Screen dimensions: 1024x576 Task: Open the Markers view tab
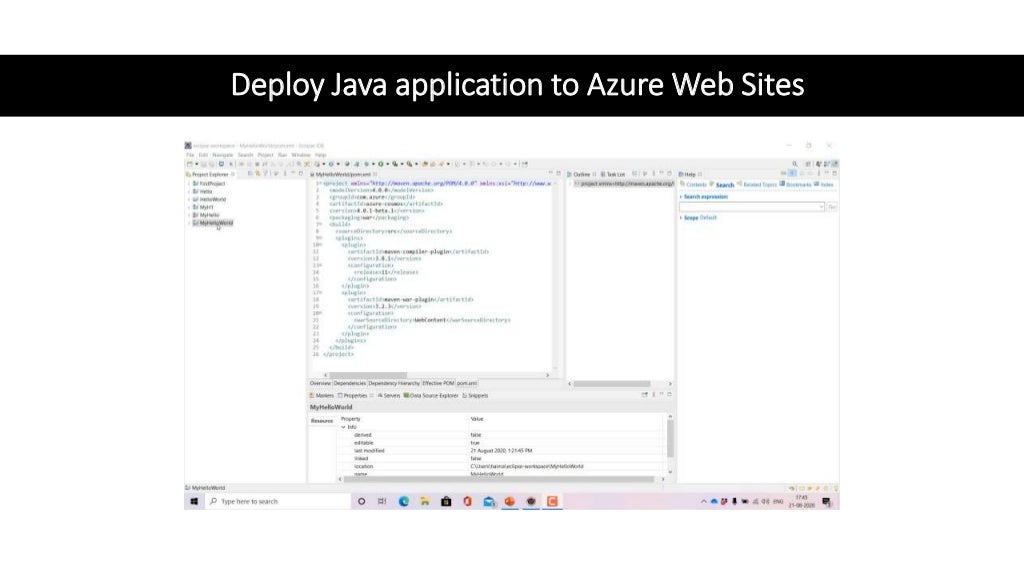[321, 396]
